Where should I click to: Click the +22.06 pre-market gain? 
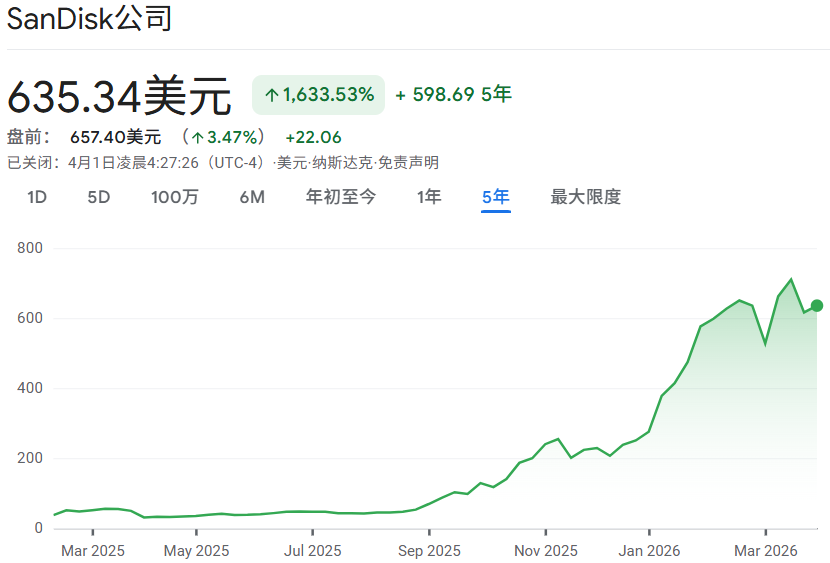[313, 138]
